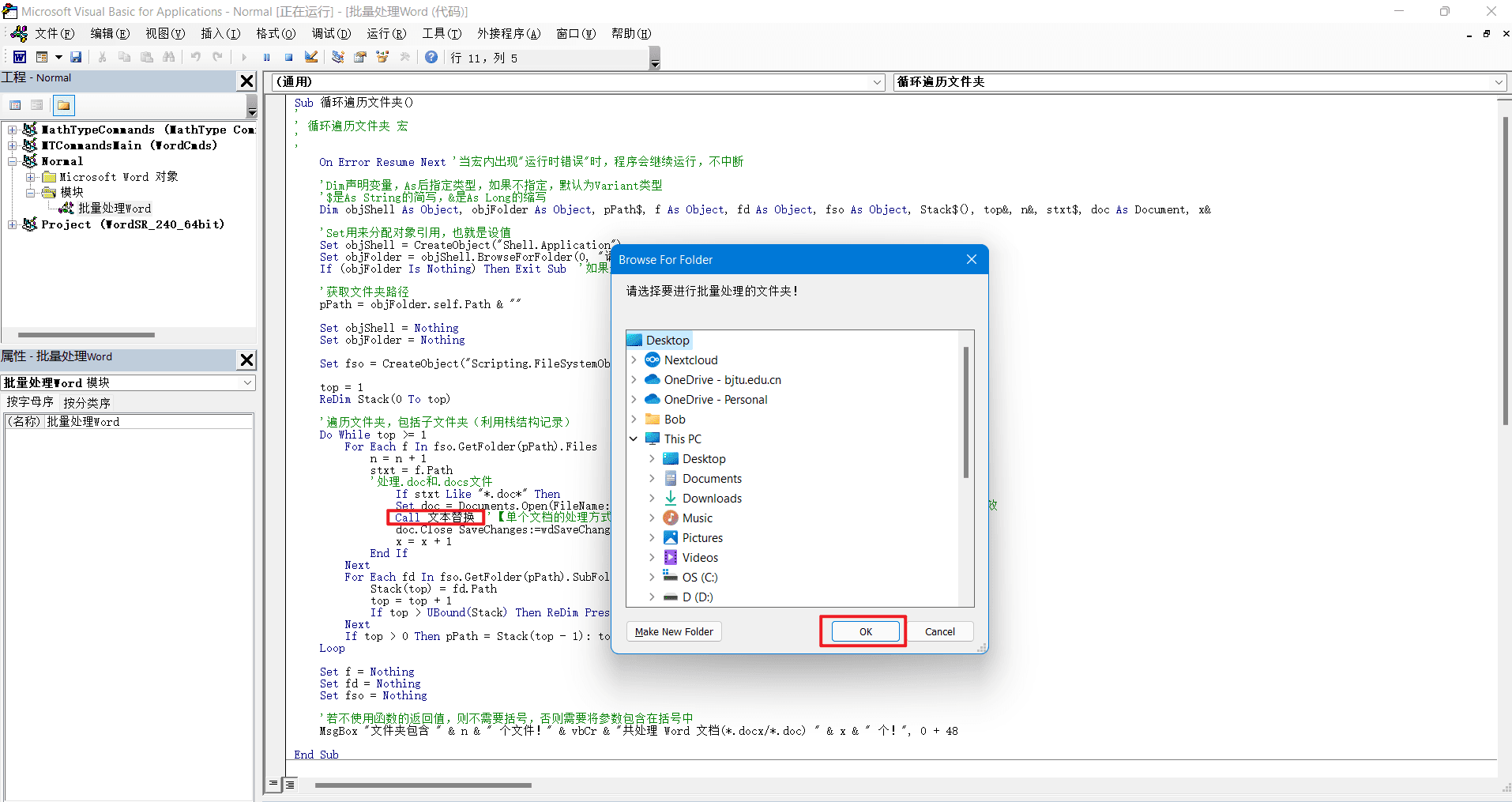Open Properties Window via toolbar icon

pos(360,57)
